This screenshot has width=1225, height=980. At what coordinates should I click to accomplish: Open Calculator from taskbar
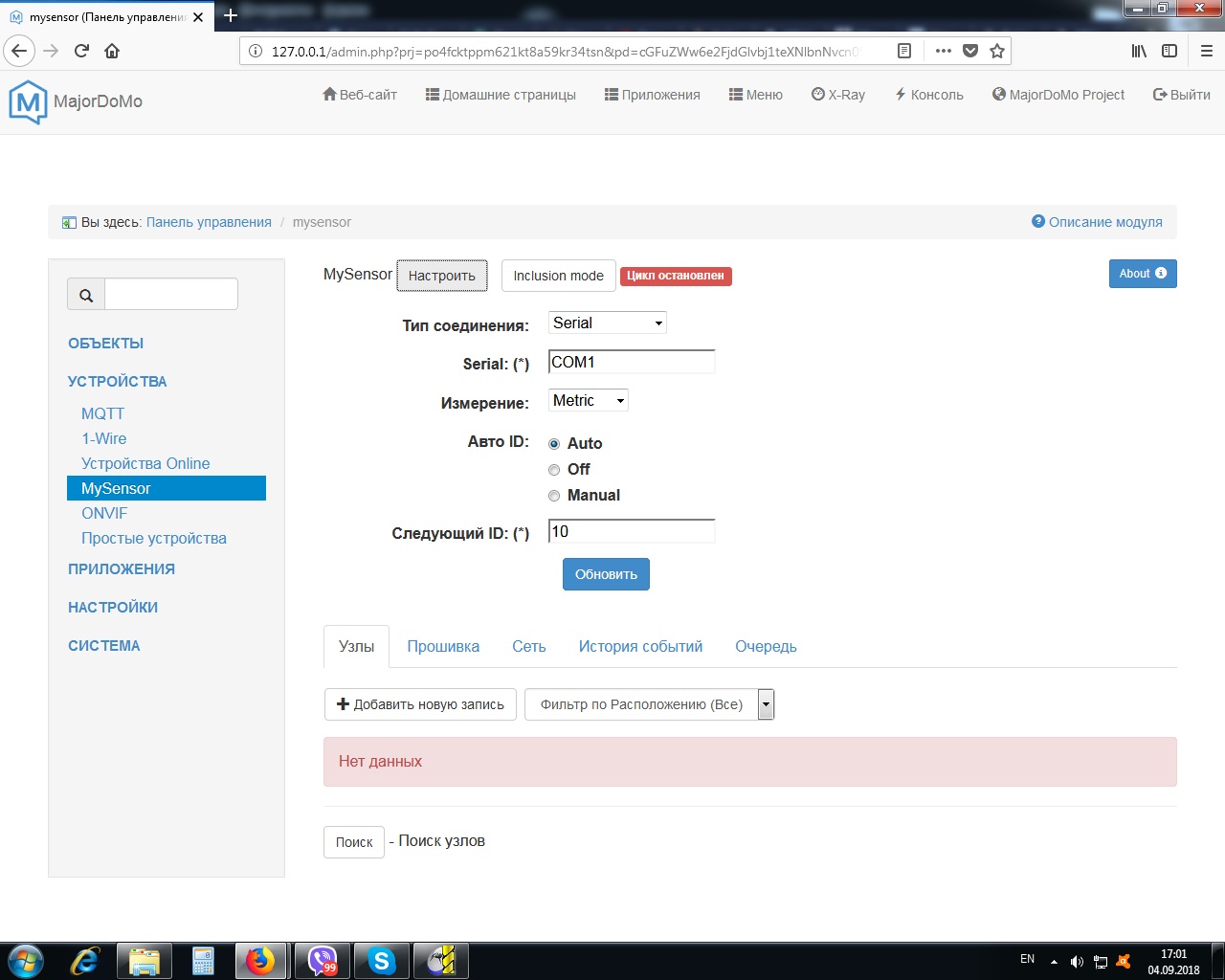203,960
